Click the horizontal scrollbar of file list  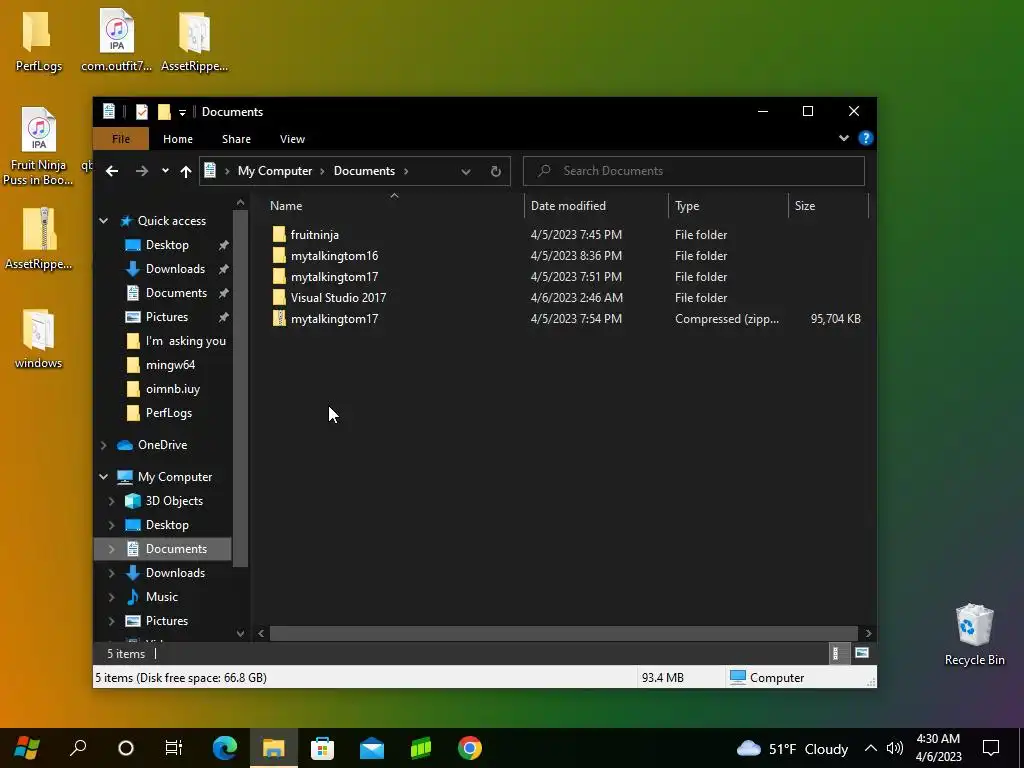(563, 633)
